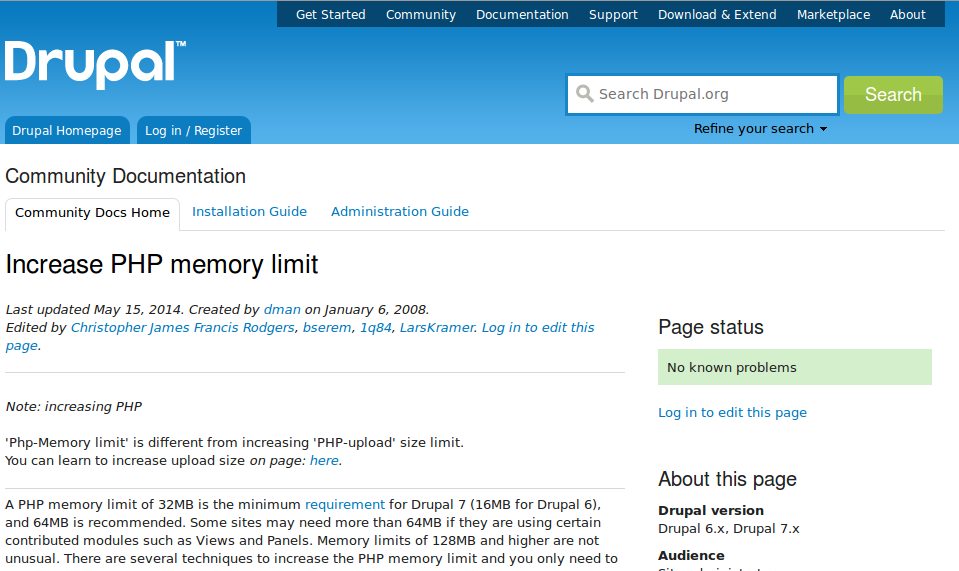Viewport: 959px width, 571px height.
Task: Open LarsKramer profile link
Action: pyautogui.click(x=437, y=328)
